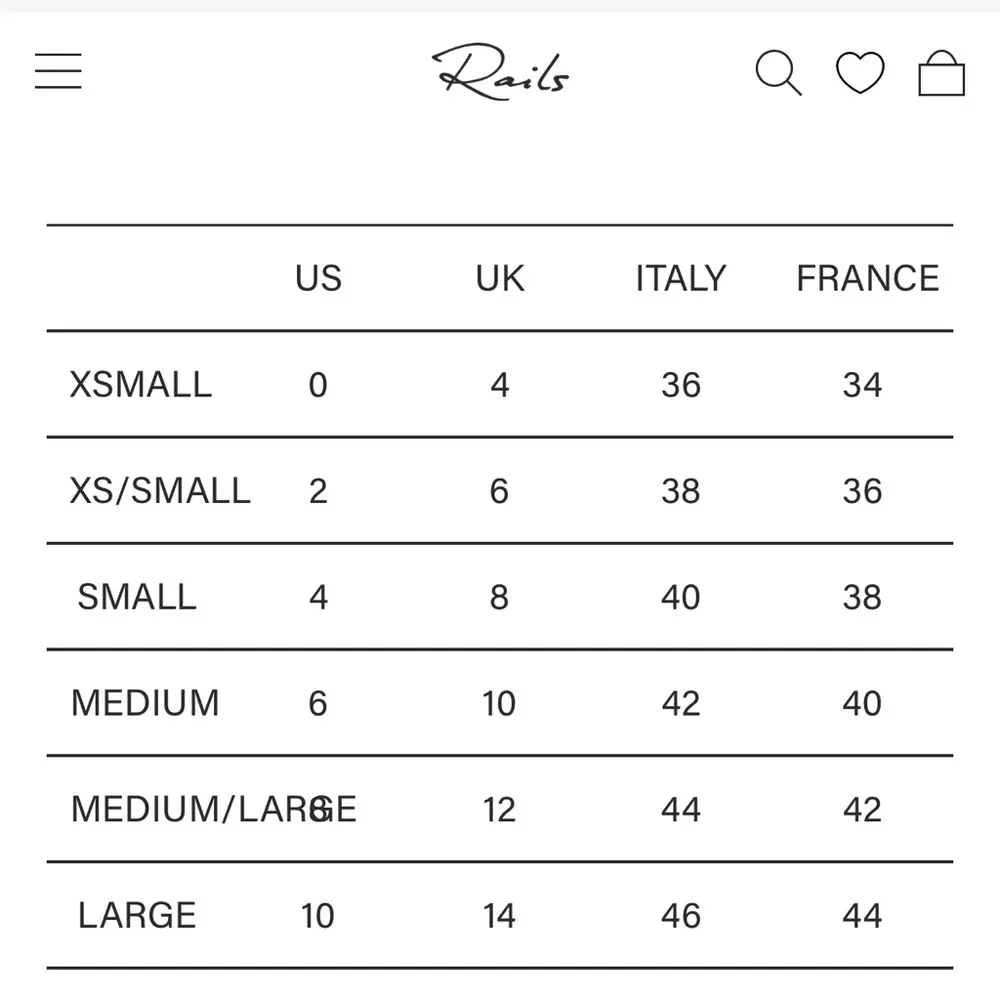Select the LARGE row label
The image size is (1000, 1000).
[137, 915]
